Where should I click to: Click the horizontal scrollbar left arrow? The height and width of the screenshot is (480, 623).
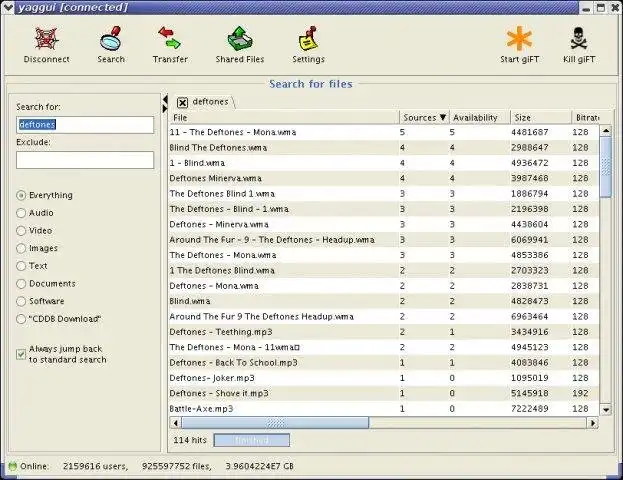176,423
